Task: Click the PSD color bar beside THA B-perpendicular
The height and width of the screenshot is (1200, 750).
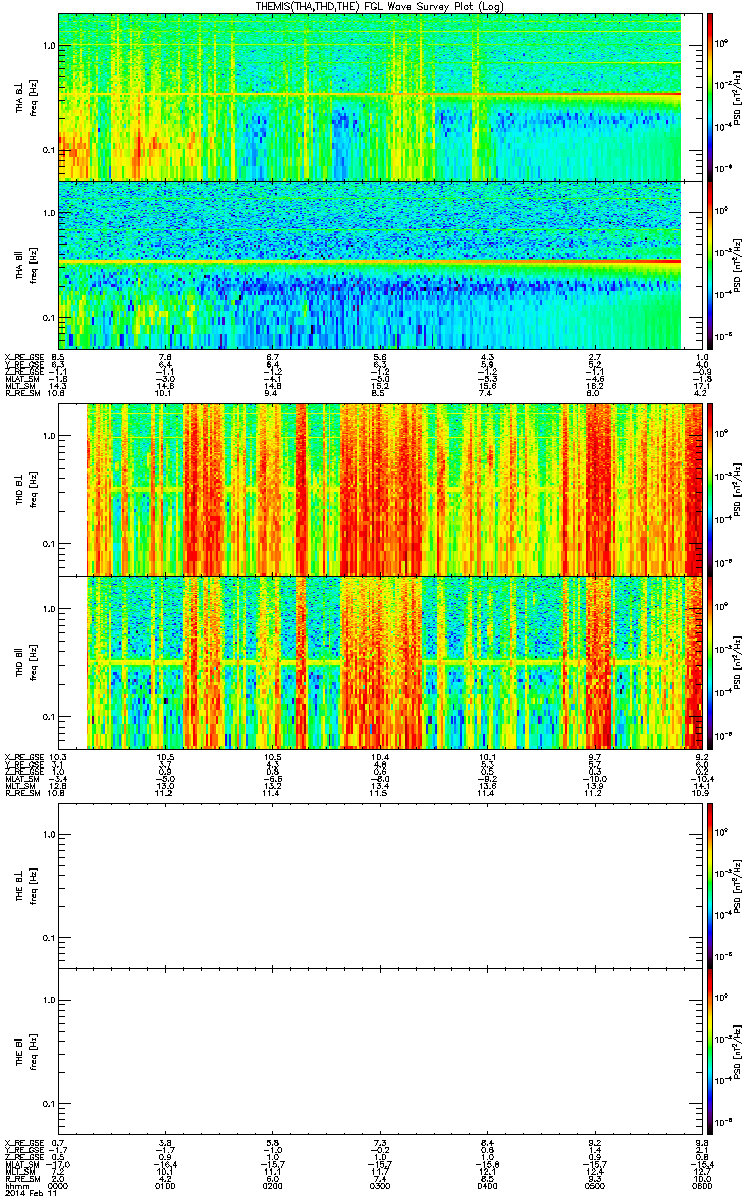Action: coord(710,96)
